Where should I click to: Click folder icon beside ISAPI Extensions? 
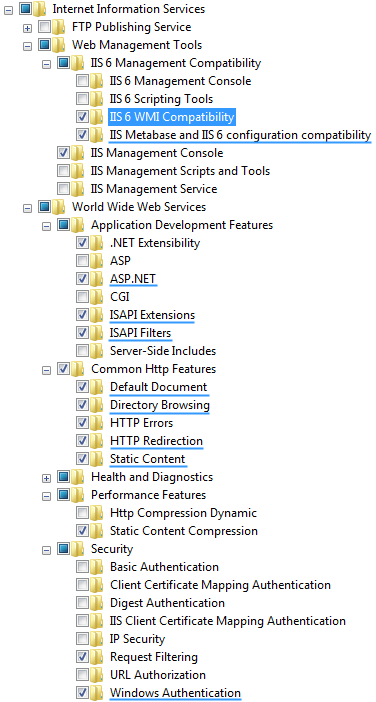coord(97,315)
